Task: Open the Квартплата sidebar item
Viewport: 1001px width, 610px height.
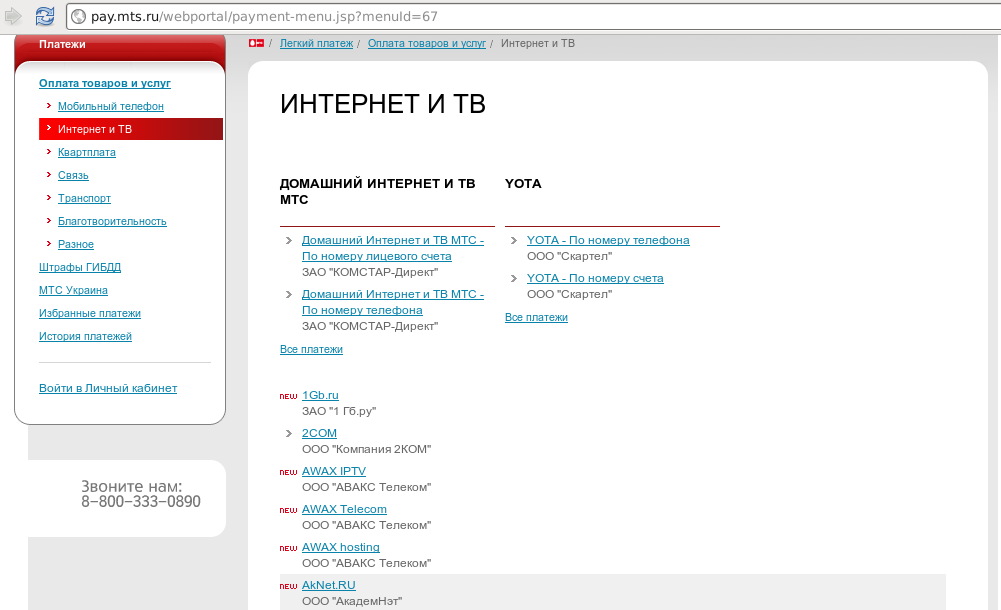Action: (87, 152)
